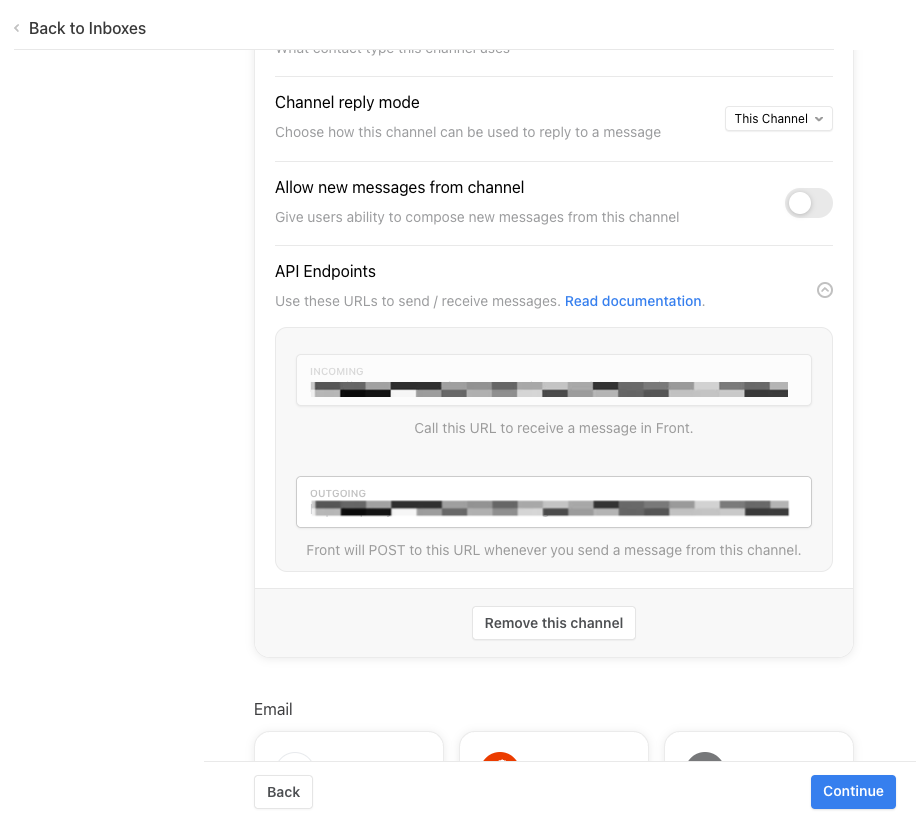Open the third Email channel card

[x=758, y=747]
